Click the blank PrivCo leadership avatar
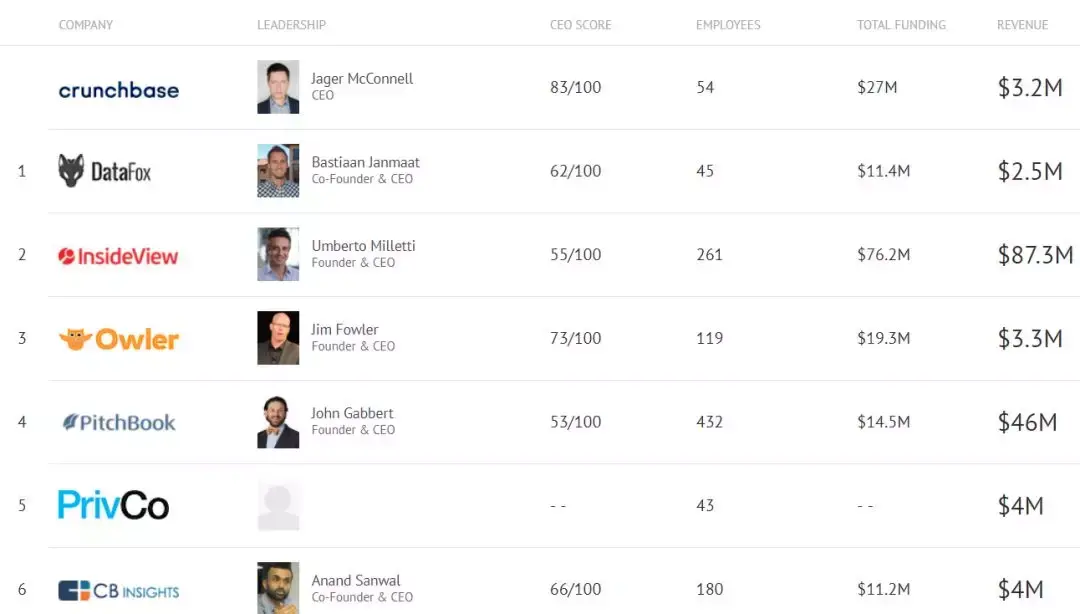 (x=278, y=505)
